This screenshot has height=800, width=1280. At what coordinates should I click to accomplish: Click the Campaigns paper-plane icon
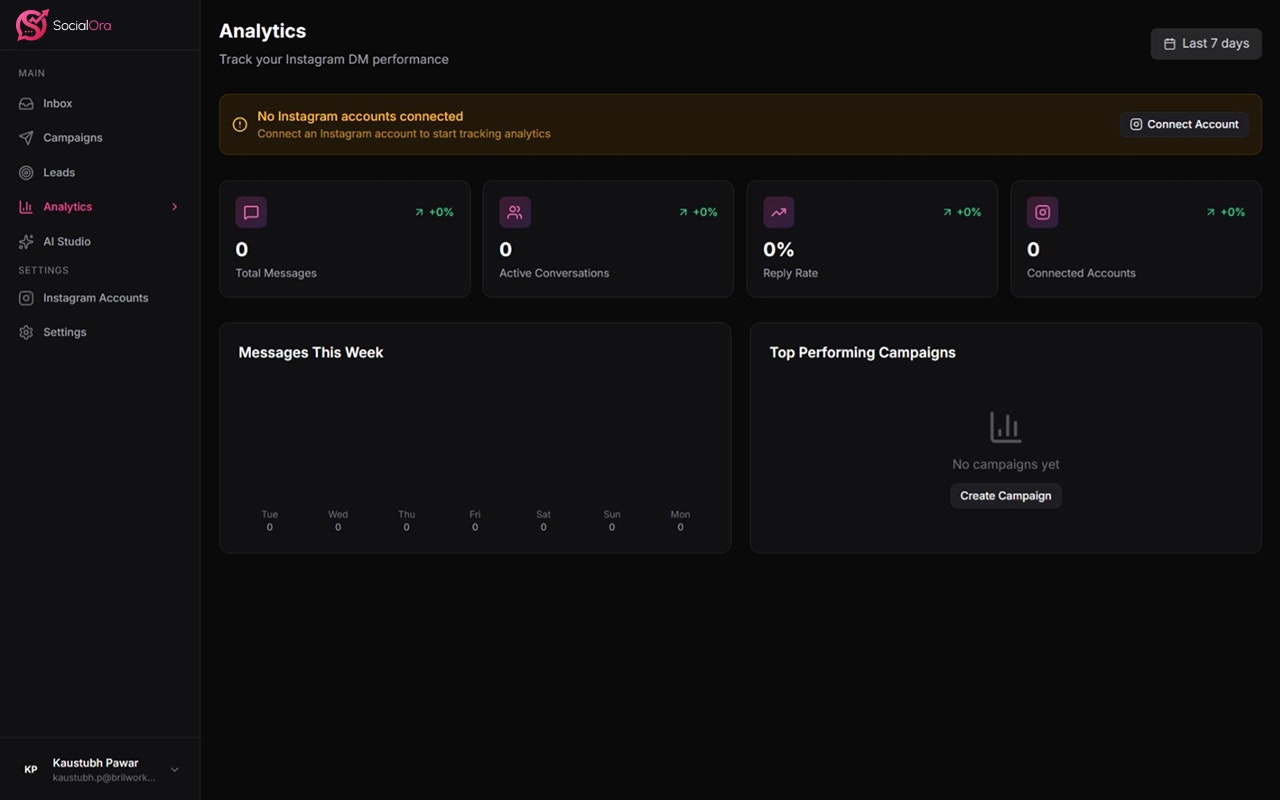(x=25, y=137)
